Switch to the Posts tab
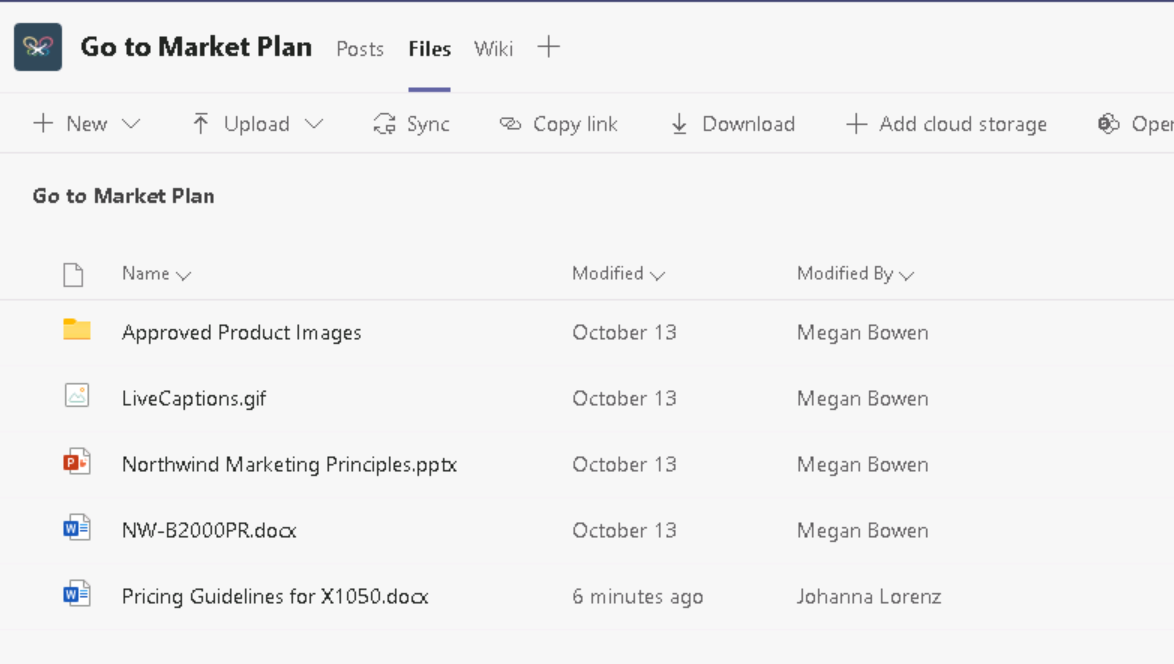Screen dimensions: 1174x664 click(360, 49)
